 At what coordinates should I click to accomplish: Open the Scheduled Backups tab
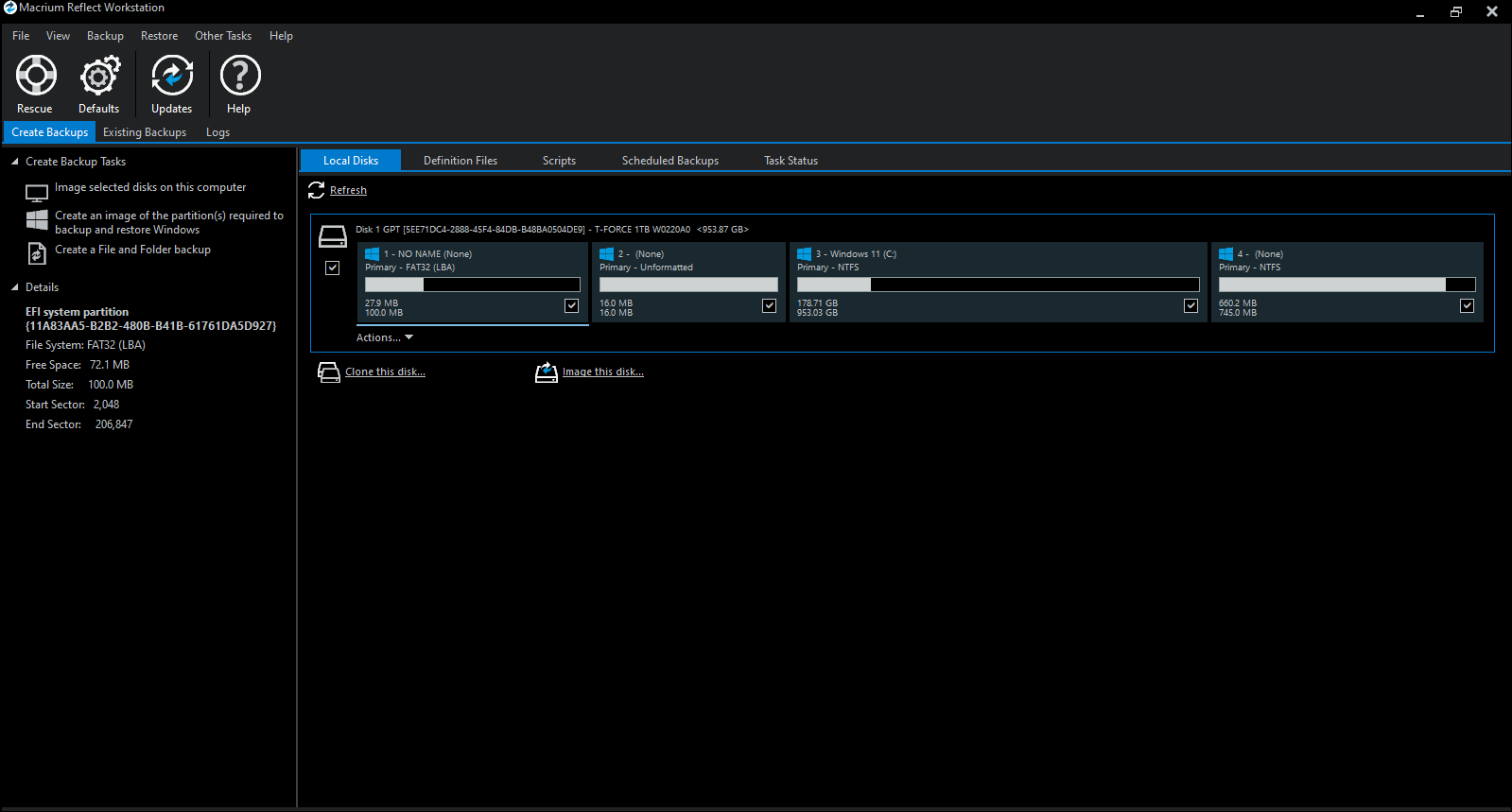pos(670,161)
